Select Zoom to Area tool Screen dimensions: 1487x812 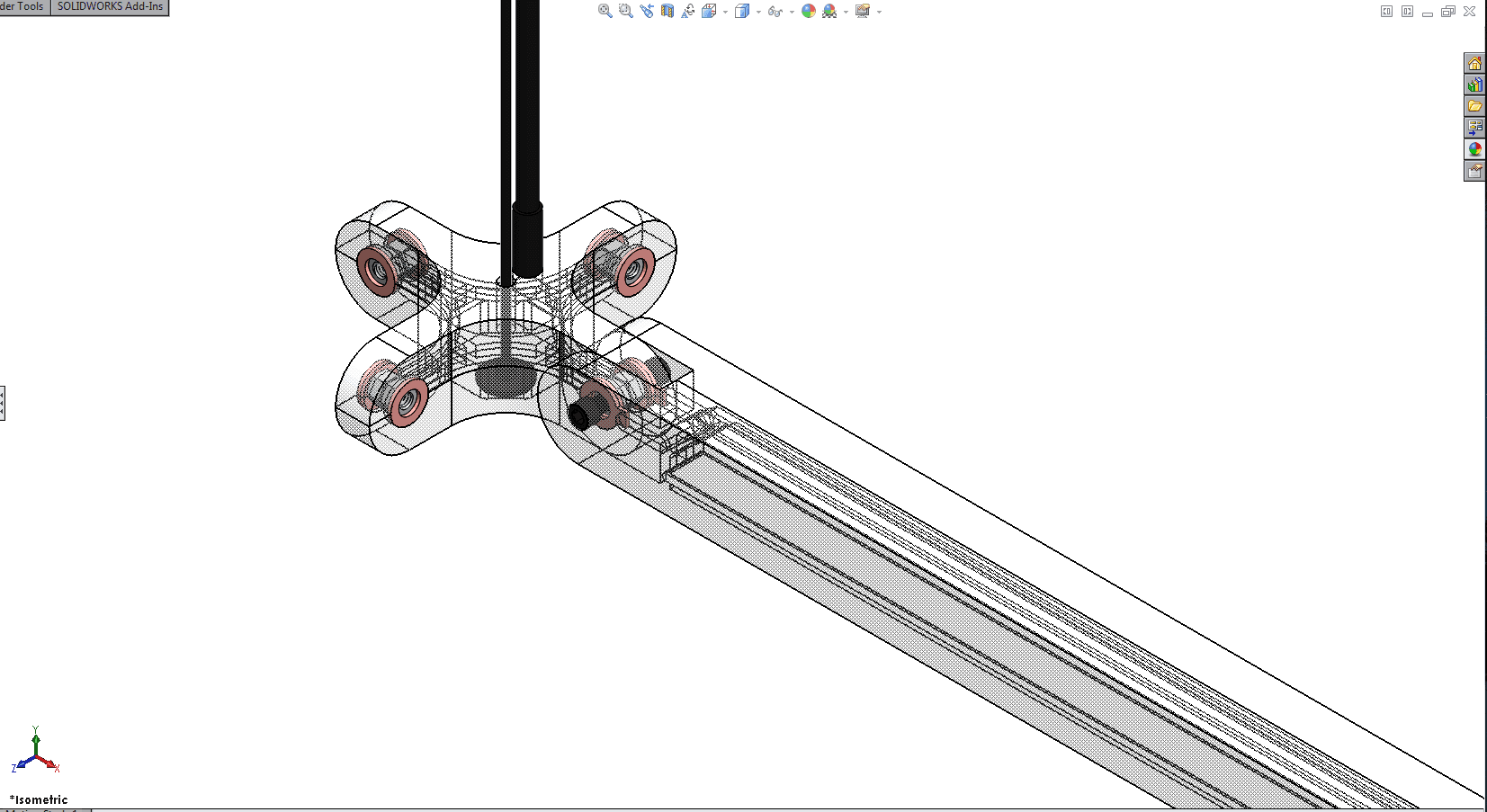pyautogui.click(x=626, y=11)
